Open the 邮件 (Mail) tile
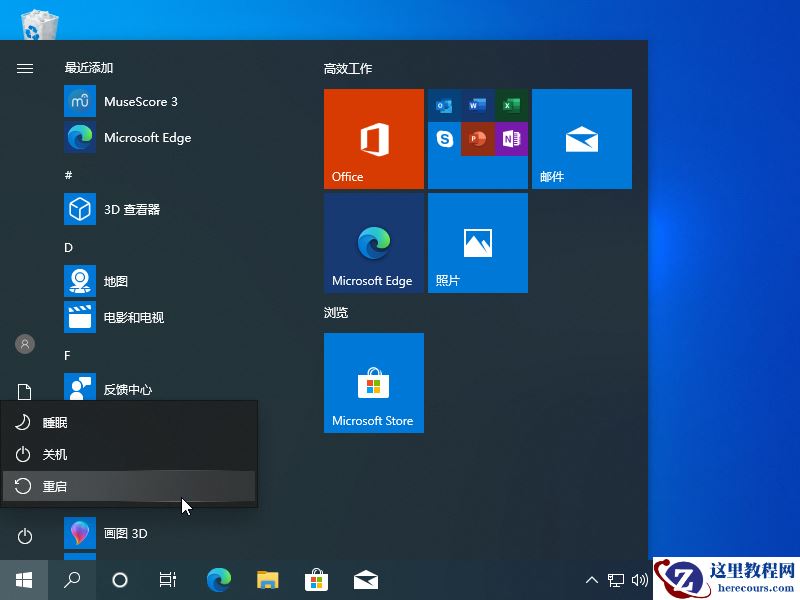This screenshot has width=800, height=600. point(582,139)
